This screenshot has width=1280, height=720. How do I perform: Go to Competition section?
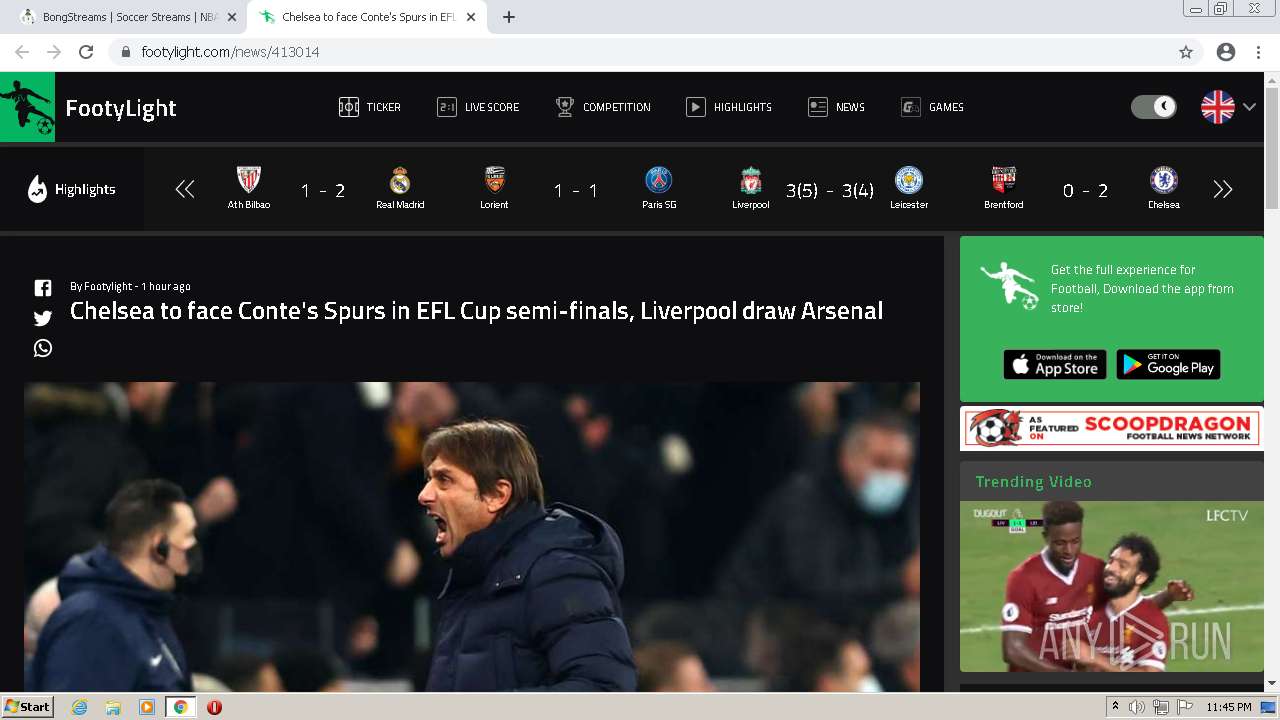tap(603, 107)
